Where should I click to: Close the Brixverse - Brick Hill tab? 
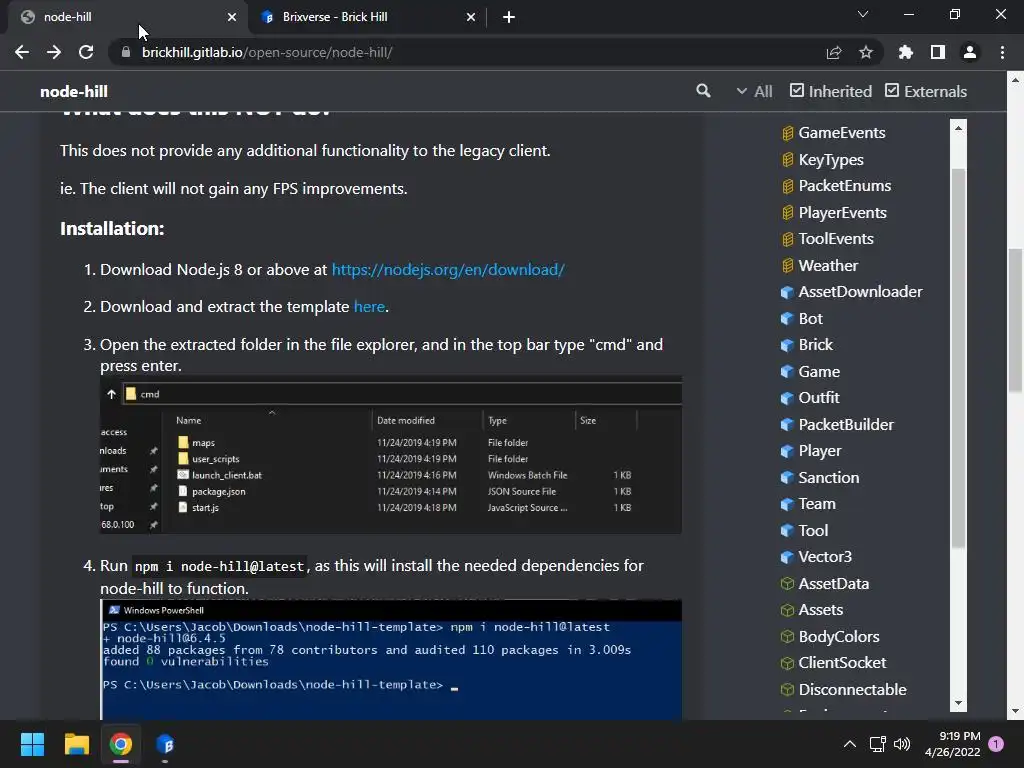coord(471,17)
